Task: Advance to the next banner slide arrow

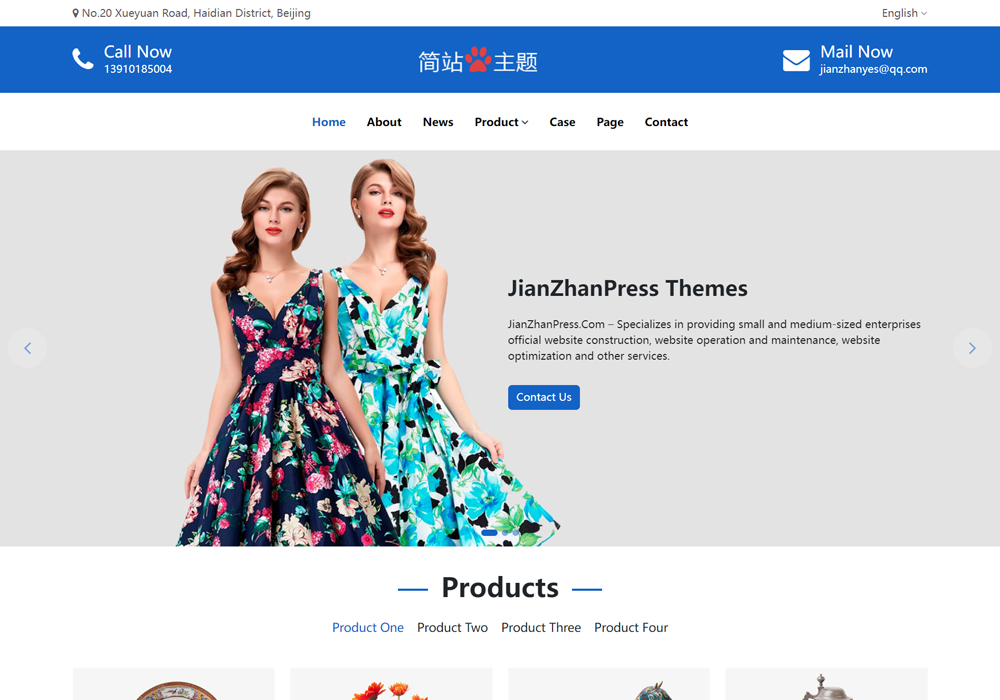Action: (x=971, y=348)
